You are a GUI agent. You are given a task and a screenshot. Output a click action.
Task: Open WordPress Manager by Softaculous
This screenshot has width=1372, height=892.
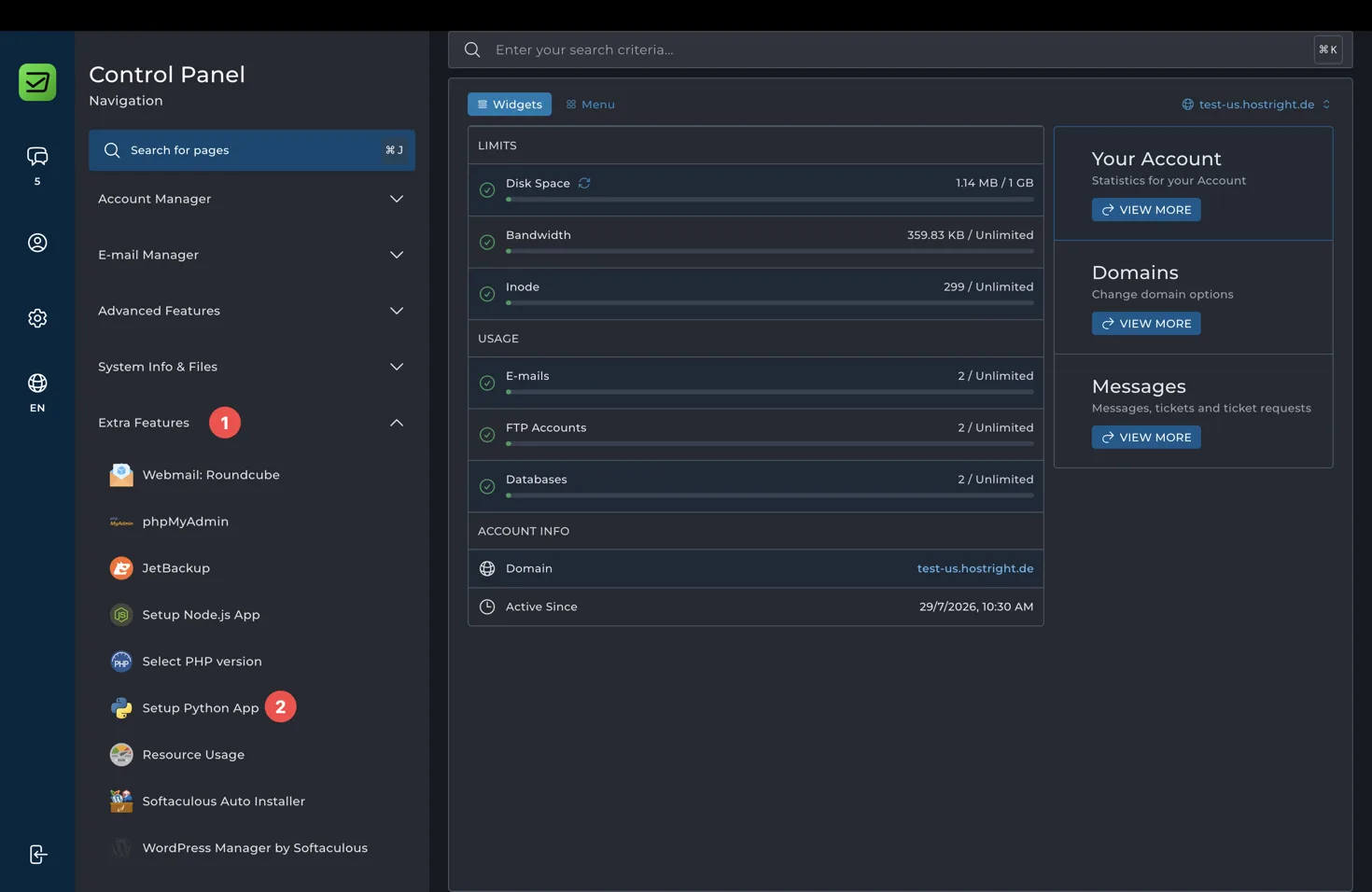[x=255, y=848]
